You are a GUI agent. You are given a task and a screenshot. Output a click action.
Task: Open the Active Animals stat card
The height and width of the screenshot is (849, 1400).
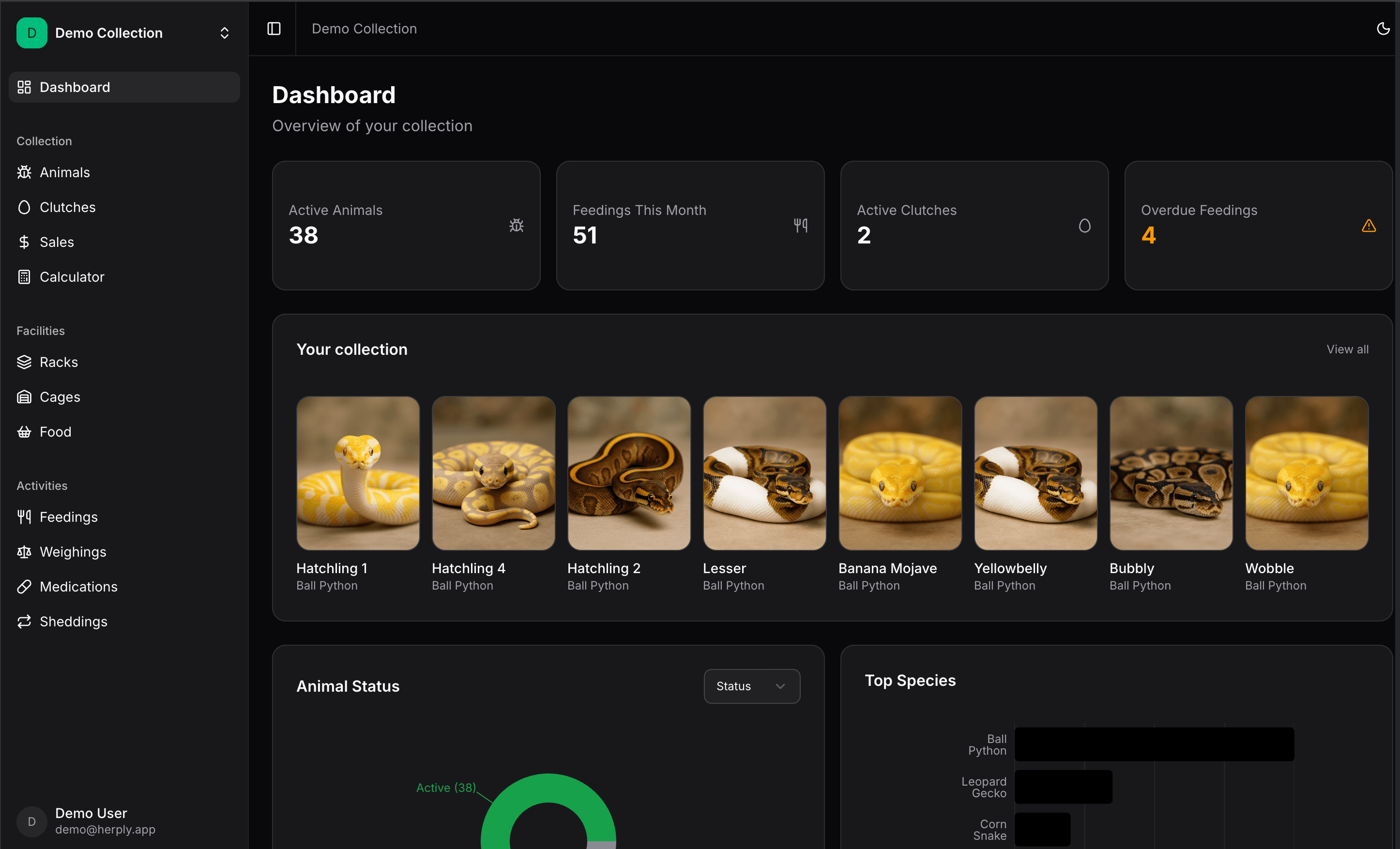pos(406,226)
